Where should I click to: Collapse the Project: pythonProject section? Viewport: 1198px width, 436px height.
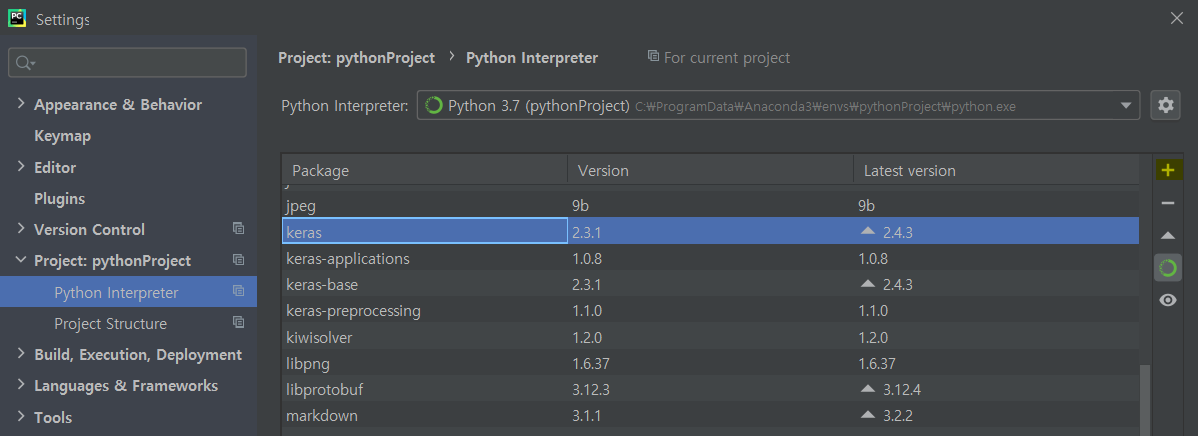tap(21, 260)
